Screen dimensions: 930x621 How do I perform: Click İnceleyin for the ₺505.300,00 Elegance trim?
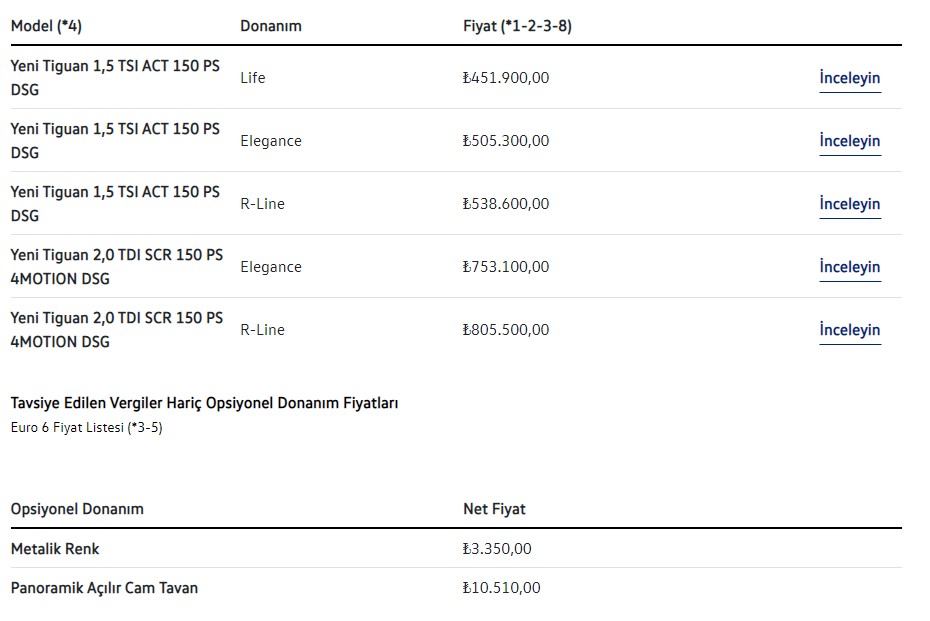coord(849,141)
